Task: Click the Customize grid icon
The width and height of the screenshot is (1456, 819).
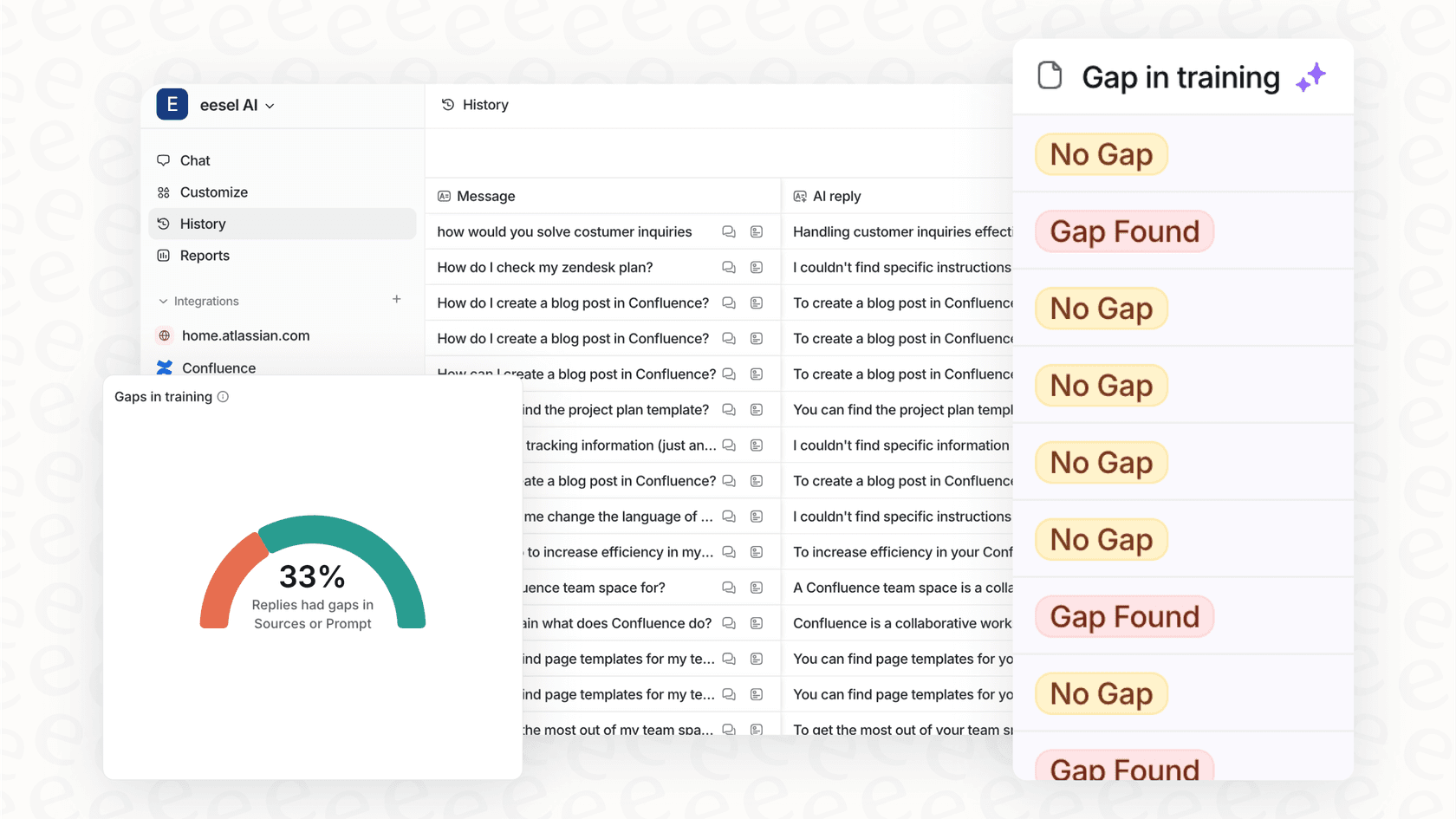Action: click(164, 192)
